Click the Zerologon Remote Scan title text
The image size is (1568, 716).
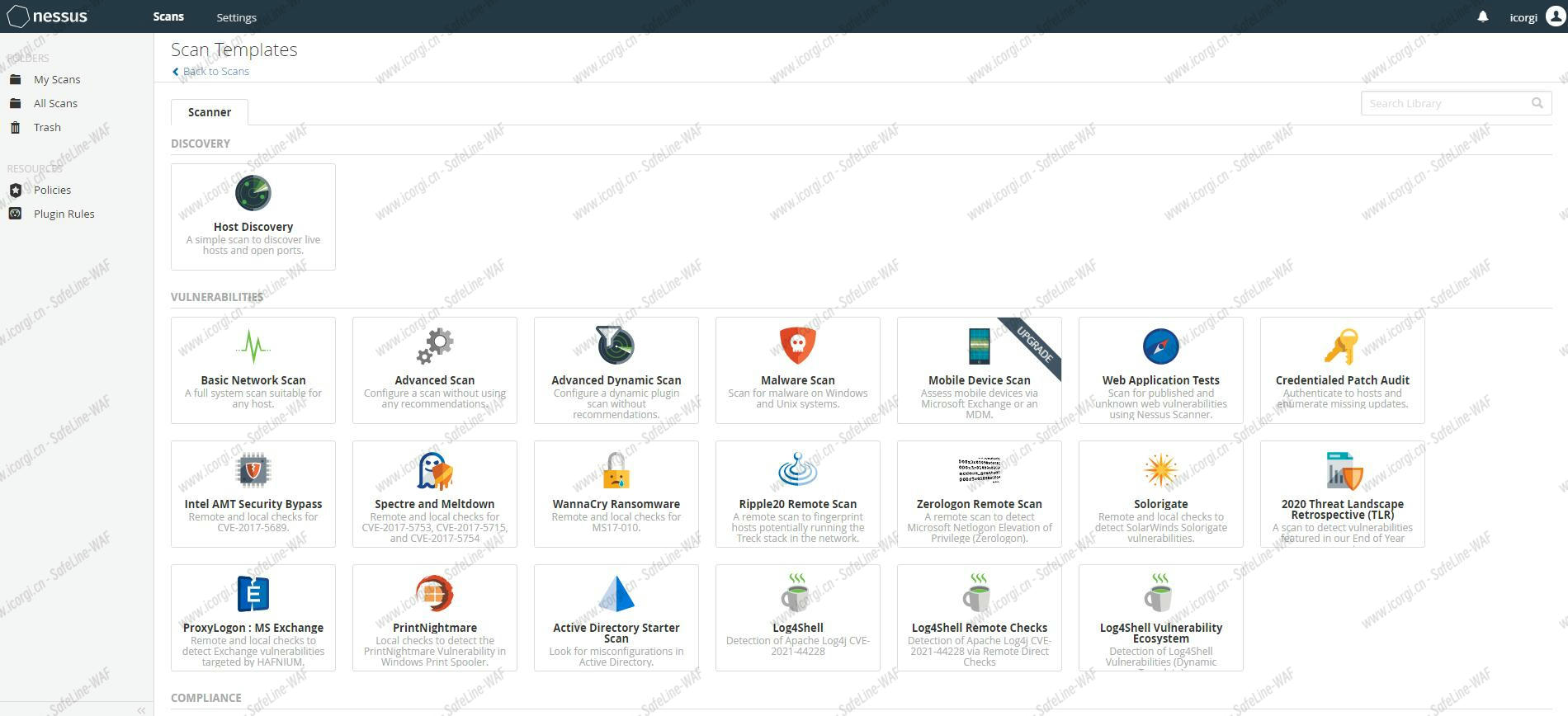(980, 504)
